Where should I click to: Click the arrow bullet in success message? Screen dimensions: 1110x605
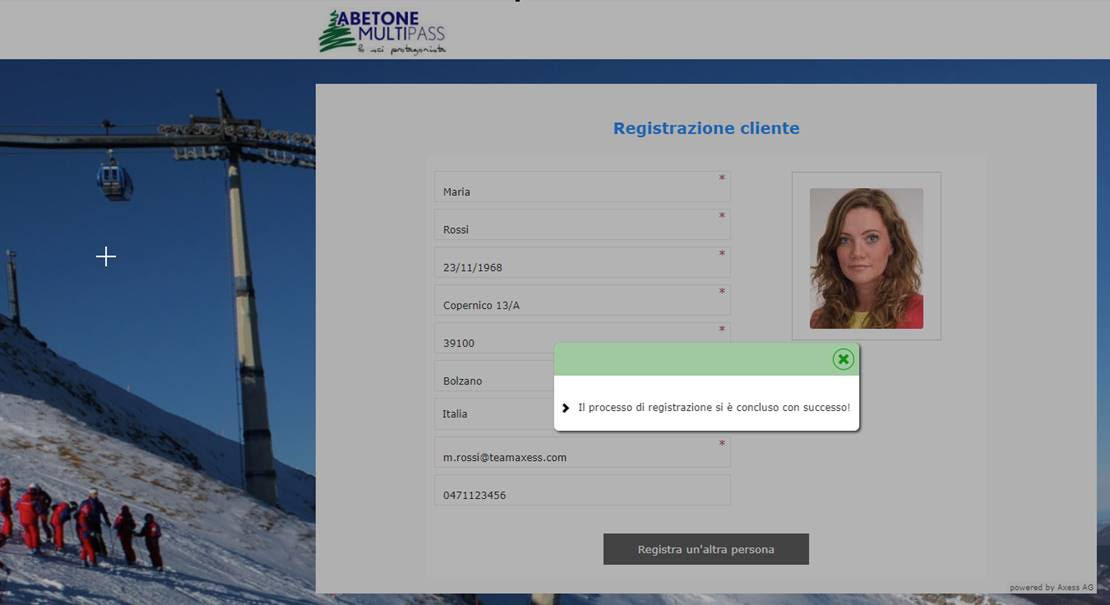[x=566, y=408]
